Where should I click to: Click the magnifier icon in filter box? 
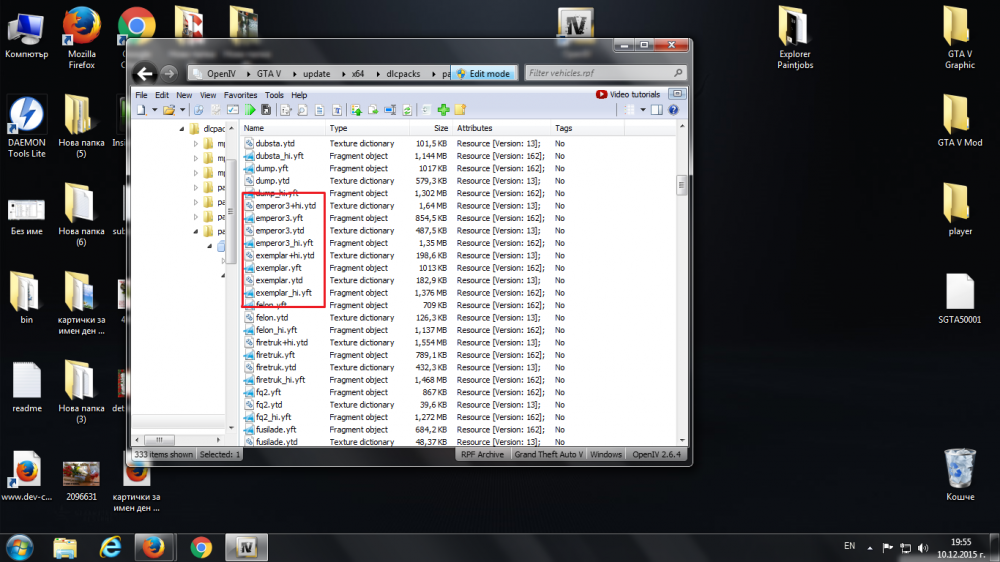pos(678,73)
